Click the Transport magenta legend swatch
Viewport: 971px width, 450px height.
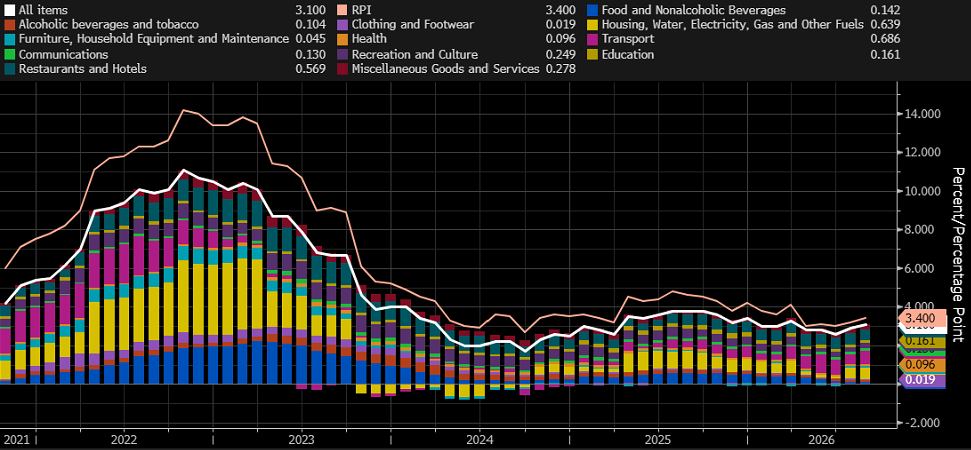pyautogui.click(x=592, y=40)
